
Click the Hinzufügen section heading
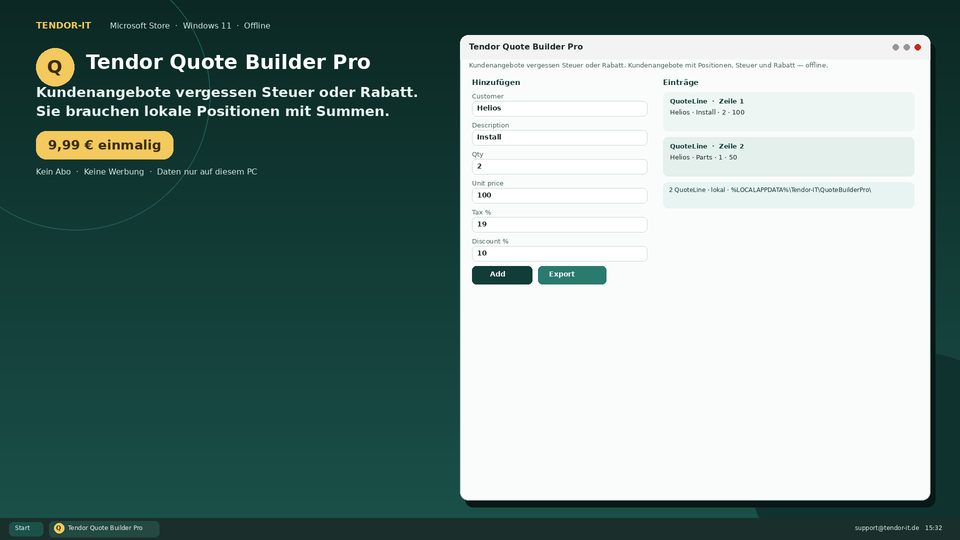click(496, 82)
